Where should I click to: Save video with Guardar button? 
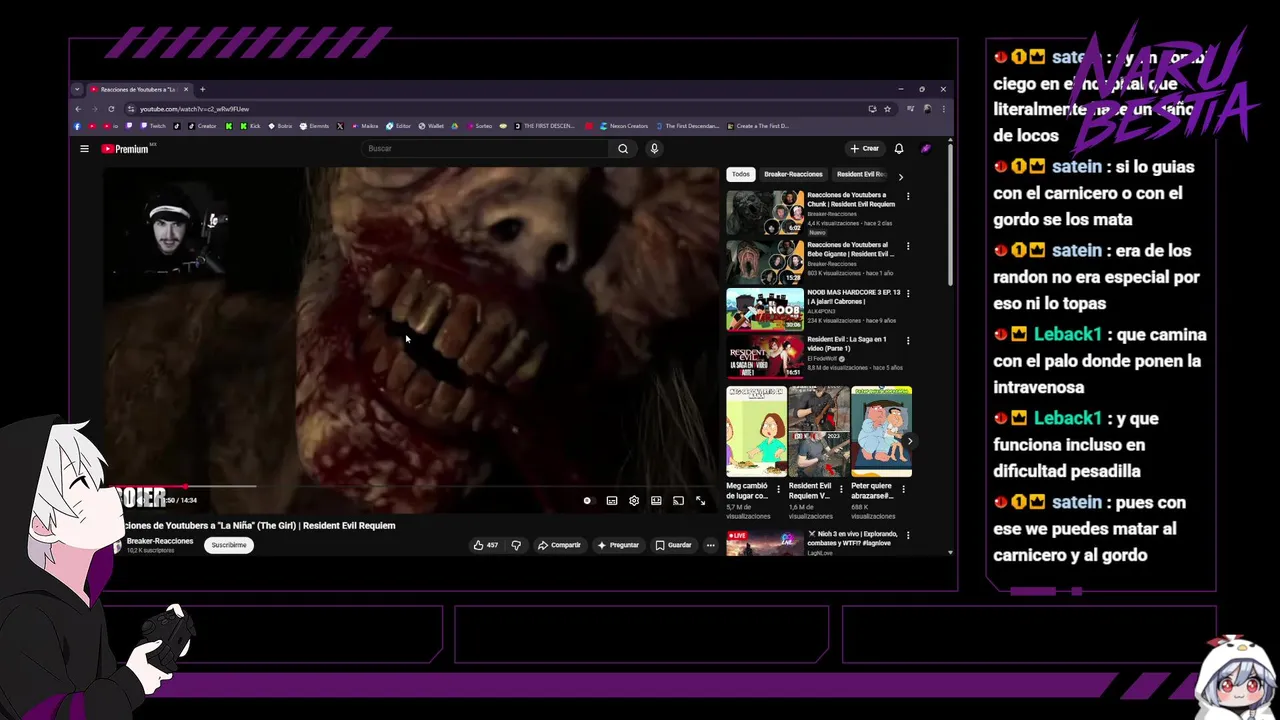coord(673,545)
